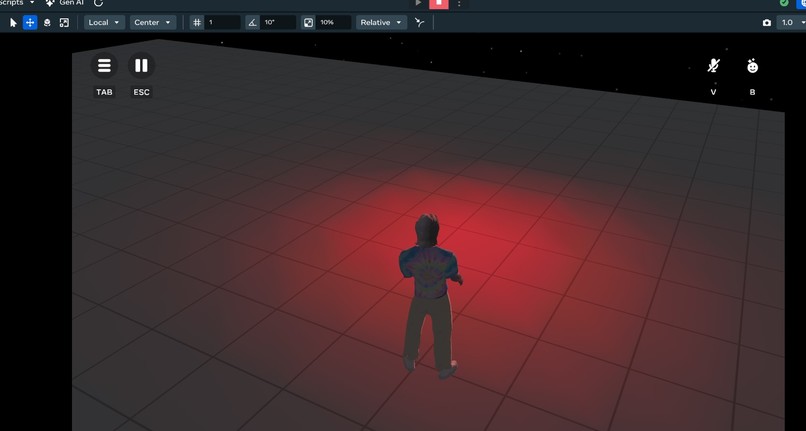Pause the session with ESC button
This screenshot has height=431, width=806.
(x=141, y=66)
